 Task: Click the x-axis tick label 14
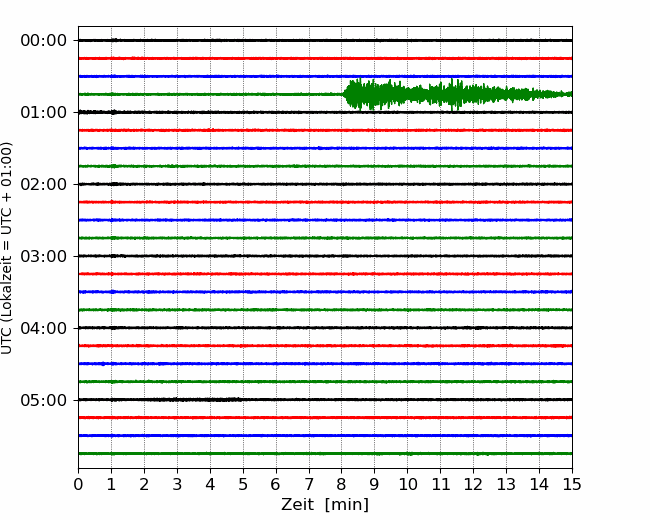(x=539, y=484)
